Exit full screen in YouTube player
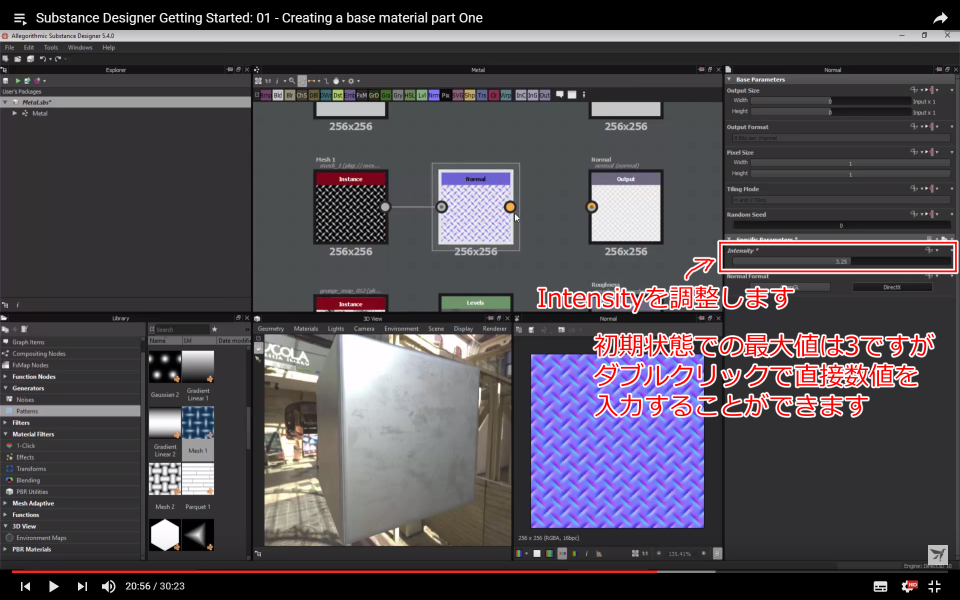Screen dimensions: 960x600 934,586
